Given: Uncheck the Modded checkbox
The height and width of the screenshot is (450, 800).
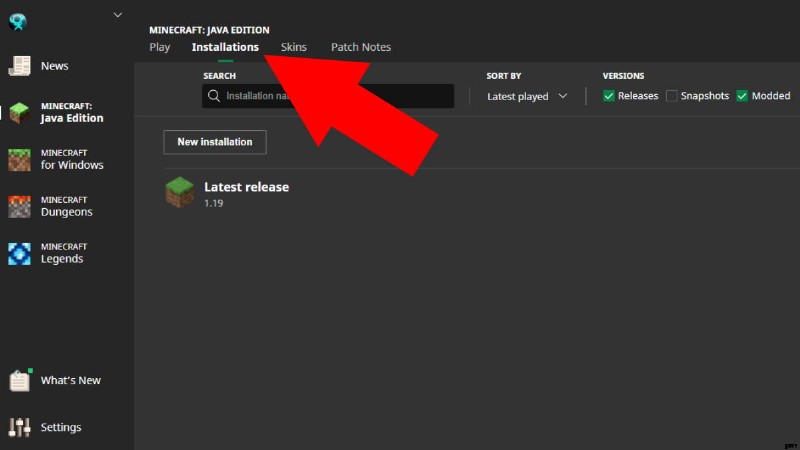Looking at the screenshot, I should tap(742, 96).
